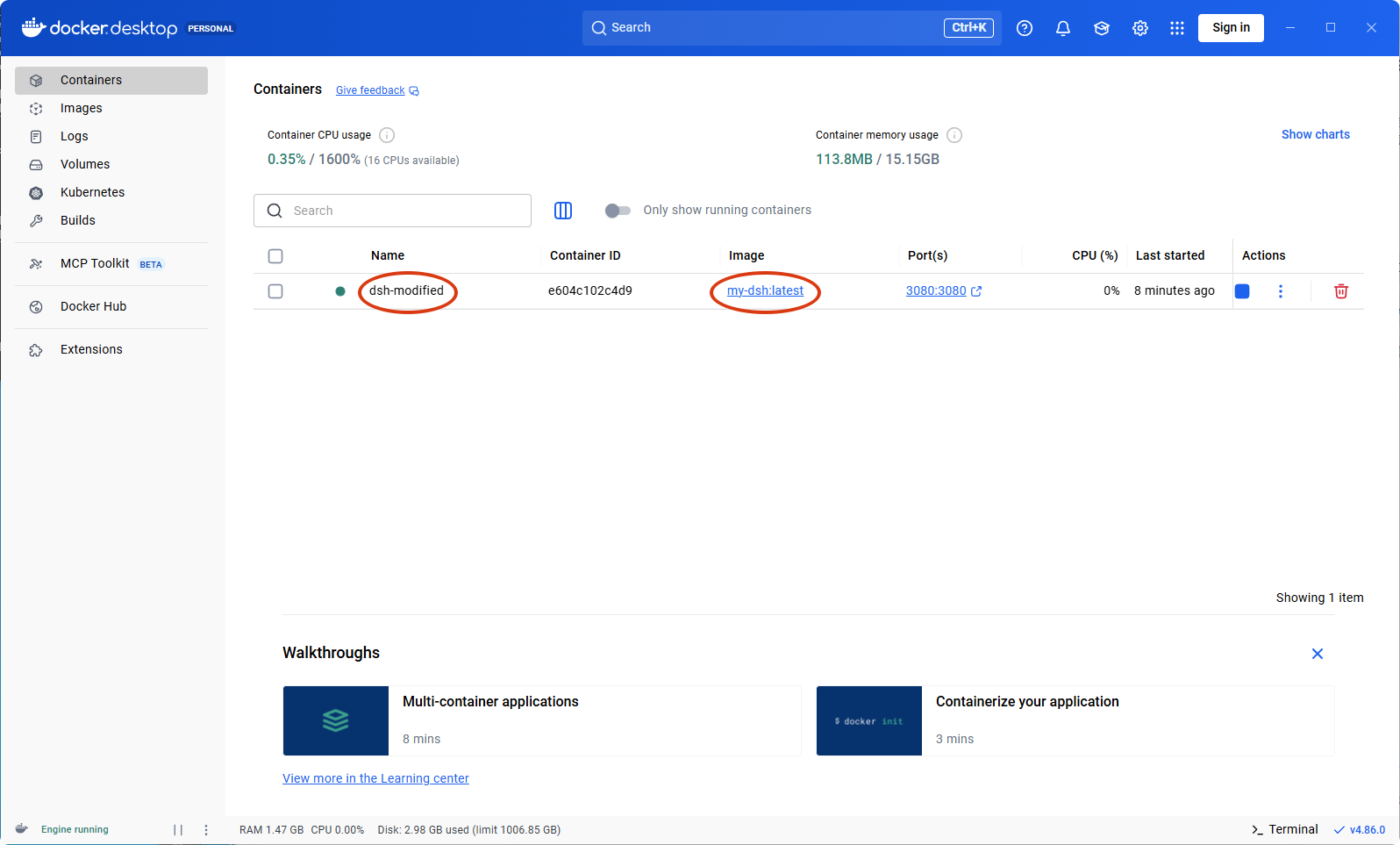Open the Terminal panel
The height and width of the screenshot is (845, 1400).
(1285, 829)
